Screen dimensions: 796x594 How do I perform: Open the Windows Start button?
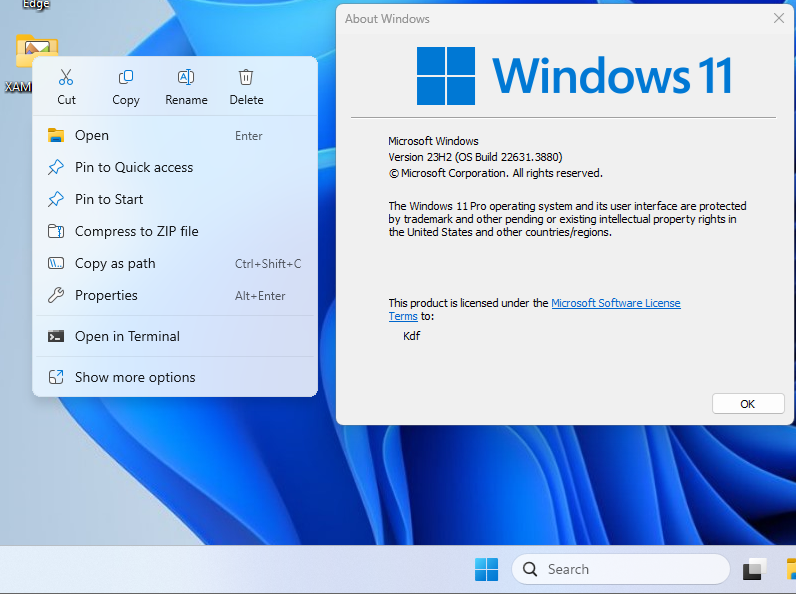486,569
